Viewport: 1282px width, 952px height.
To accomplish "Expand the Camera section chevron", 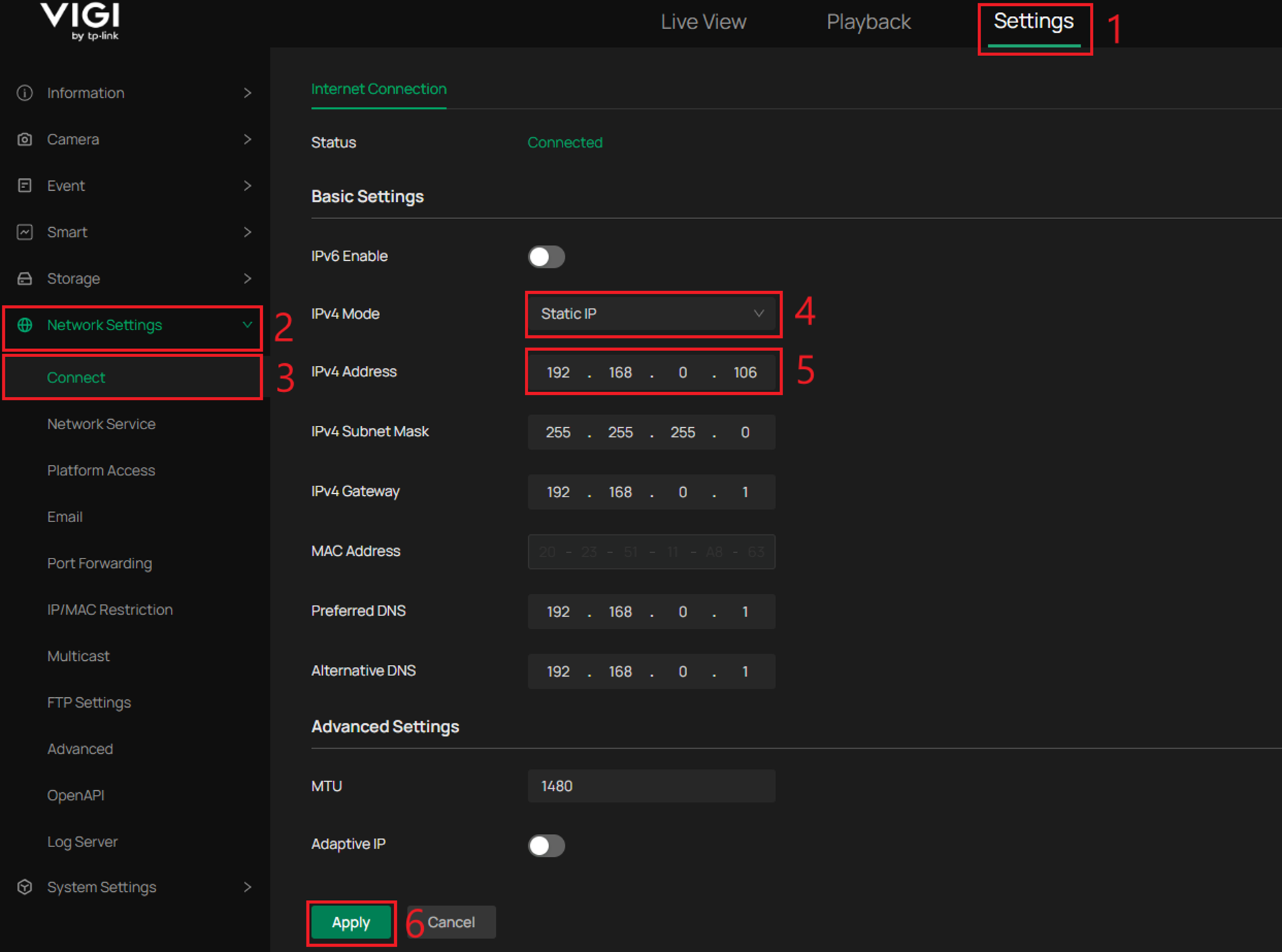I will tap(248, 139).
